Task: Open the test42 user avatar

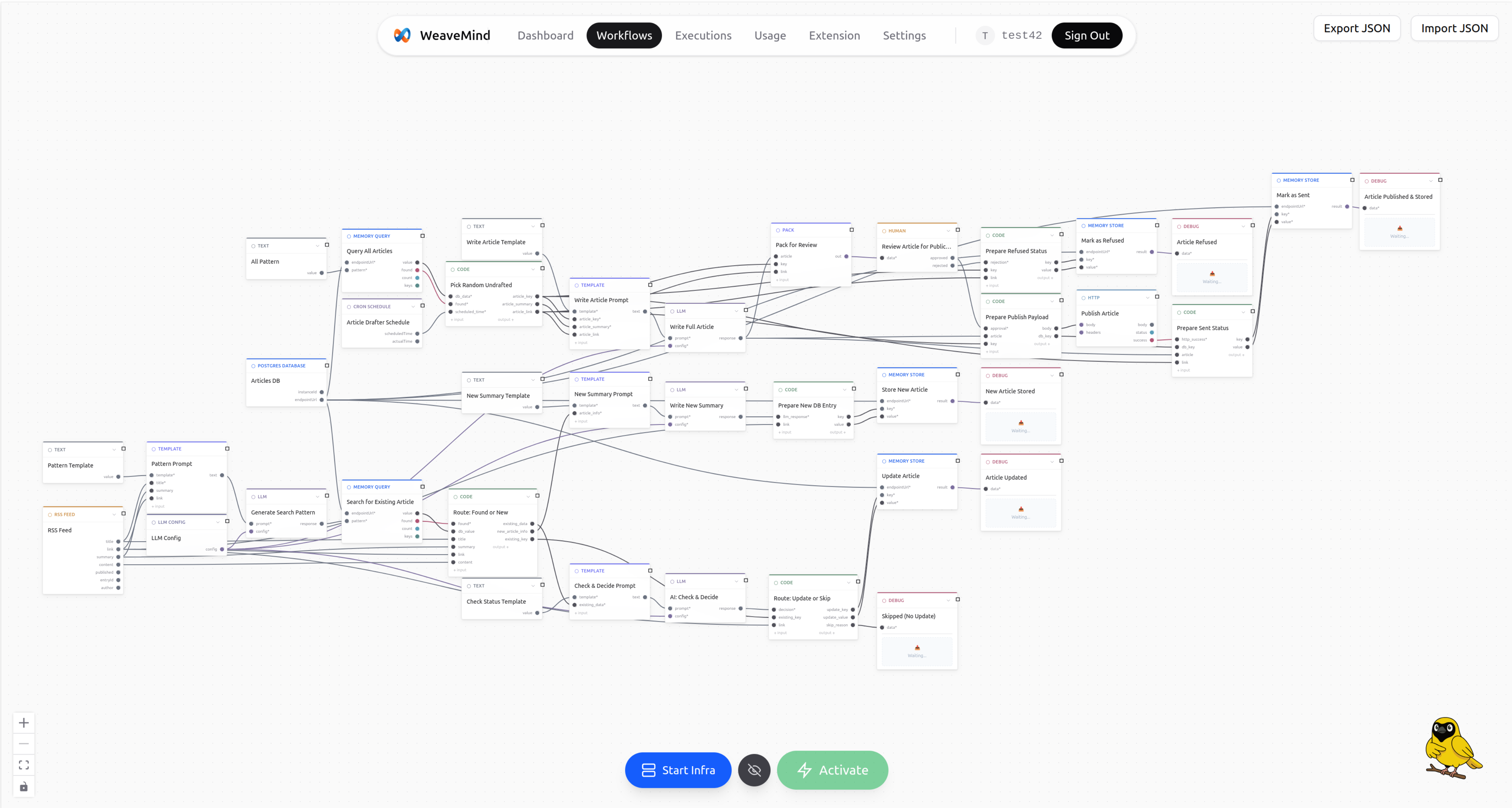Action: [985, 35]
